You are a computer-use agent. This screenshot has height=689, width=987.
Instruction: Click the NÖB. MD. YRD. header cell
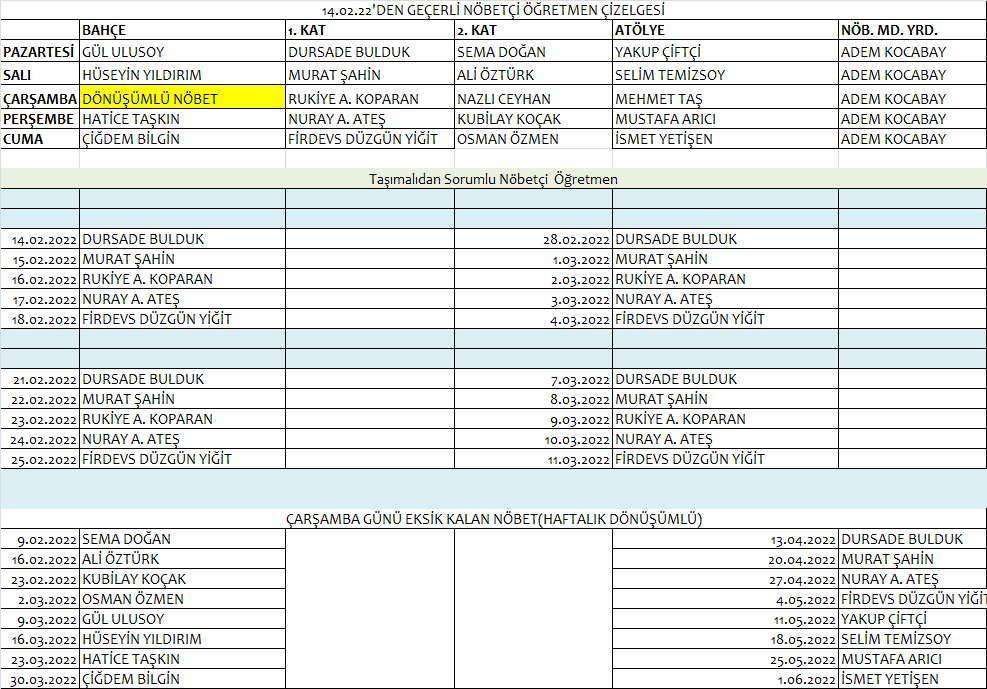pyautogui.click(x=911, y=31)
